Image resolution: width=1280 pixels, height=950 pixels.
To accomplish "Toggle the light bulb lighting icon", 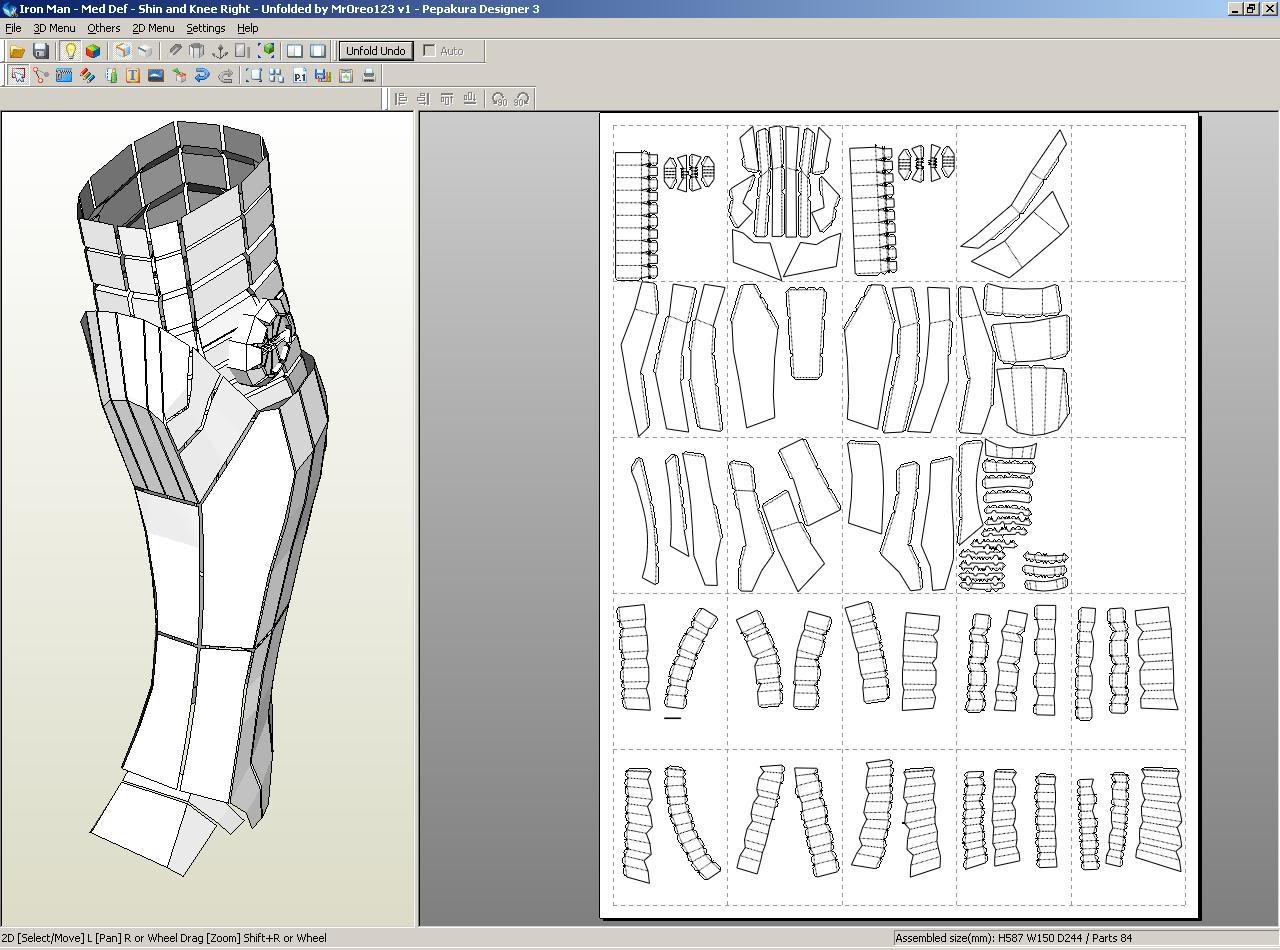I will [x=70, y=51].
